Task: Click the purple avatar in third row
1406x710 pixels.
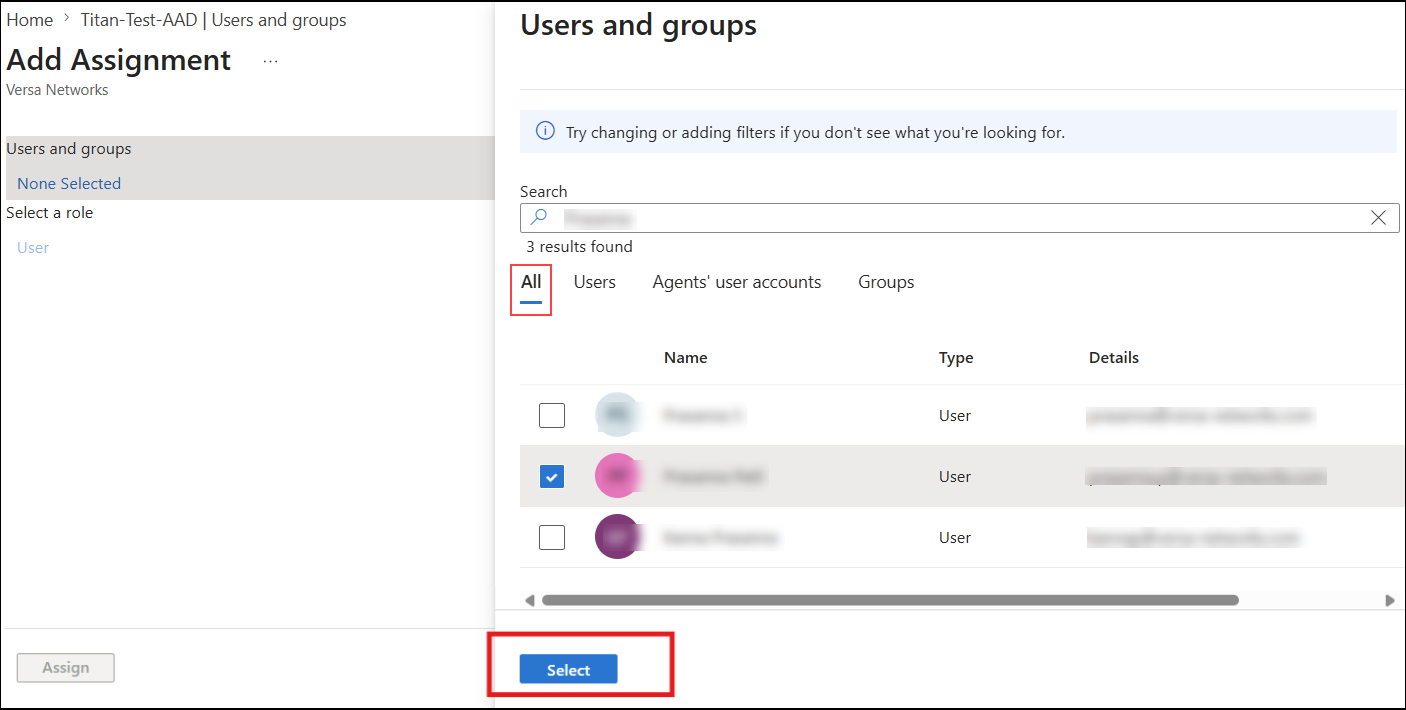Action: 617,537
